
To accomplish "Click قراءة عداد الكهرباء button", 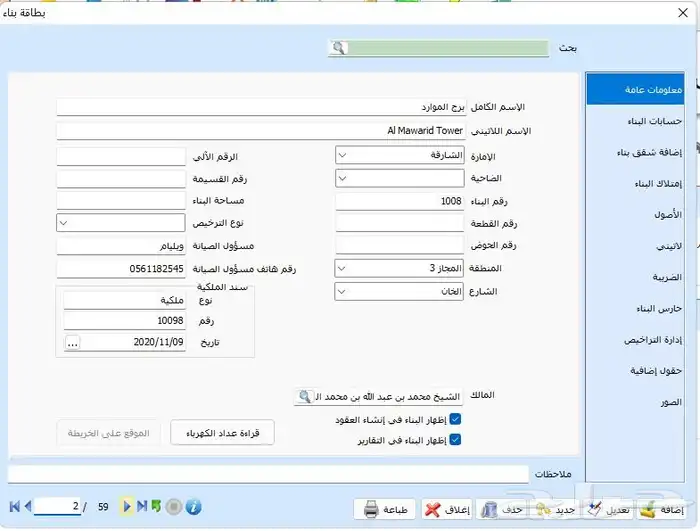I will tap(222, 433).
